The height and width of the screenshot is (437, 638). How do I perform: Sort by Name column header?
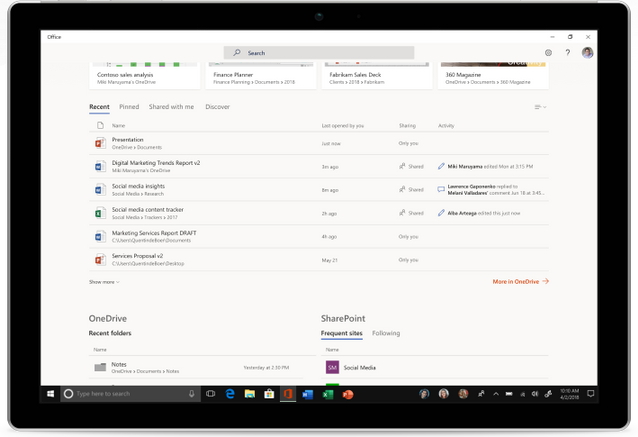(118, 126)
